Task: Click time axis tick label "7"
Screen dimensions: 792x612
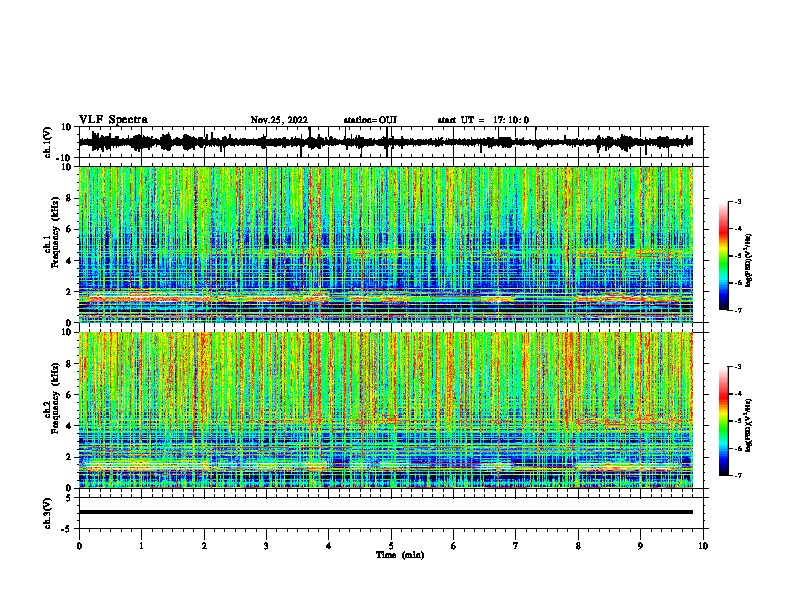Action: (516, 546)
